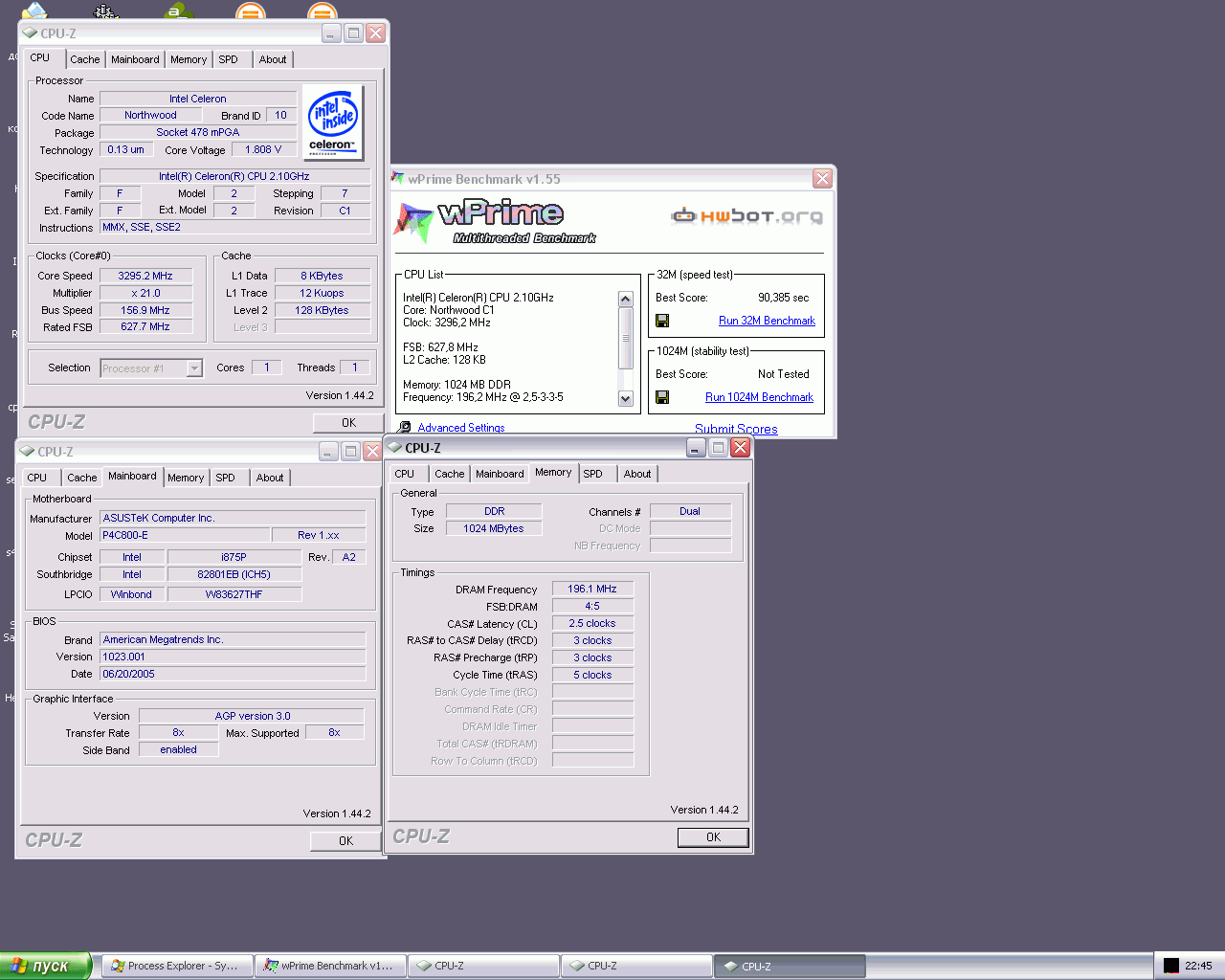Viewport: 1225px width, 980px height.
Task: Click the Socket 478 mPGA package field
Action: tap(198, 132)
